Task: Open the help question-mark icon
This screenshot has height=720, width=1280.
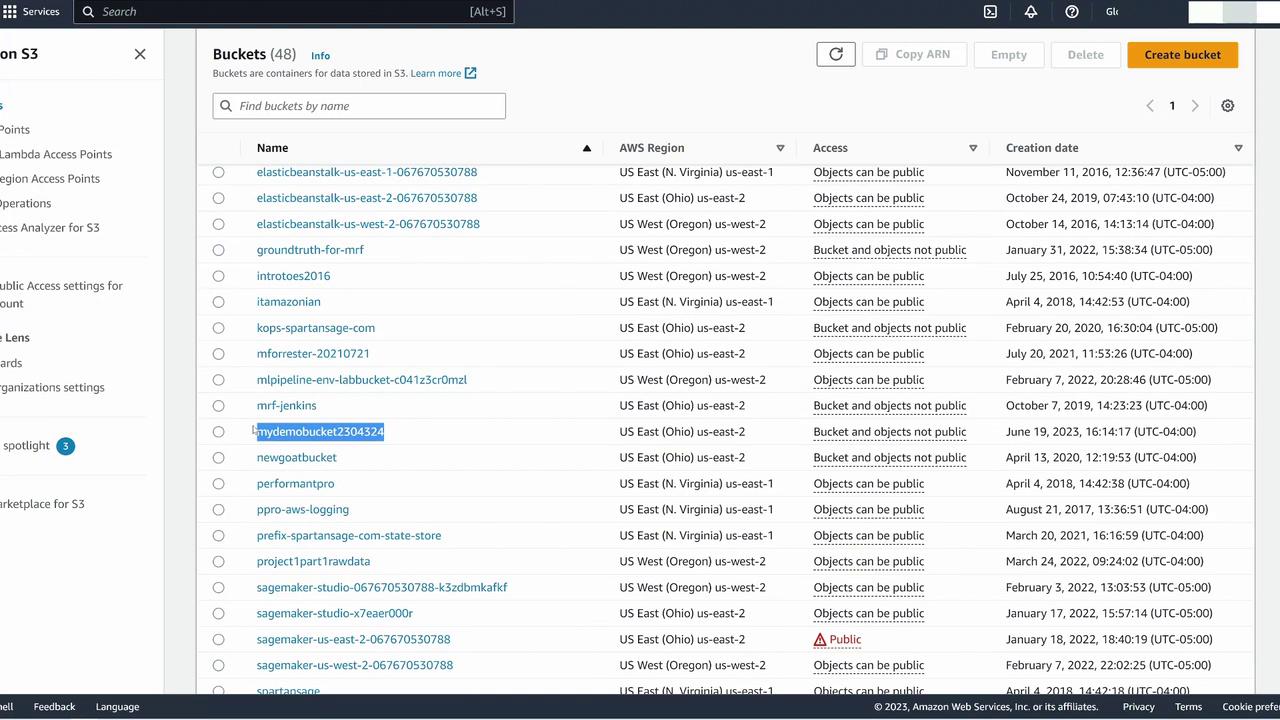Action: coord(1072,12)
